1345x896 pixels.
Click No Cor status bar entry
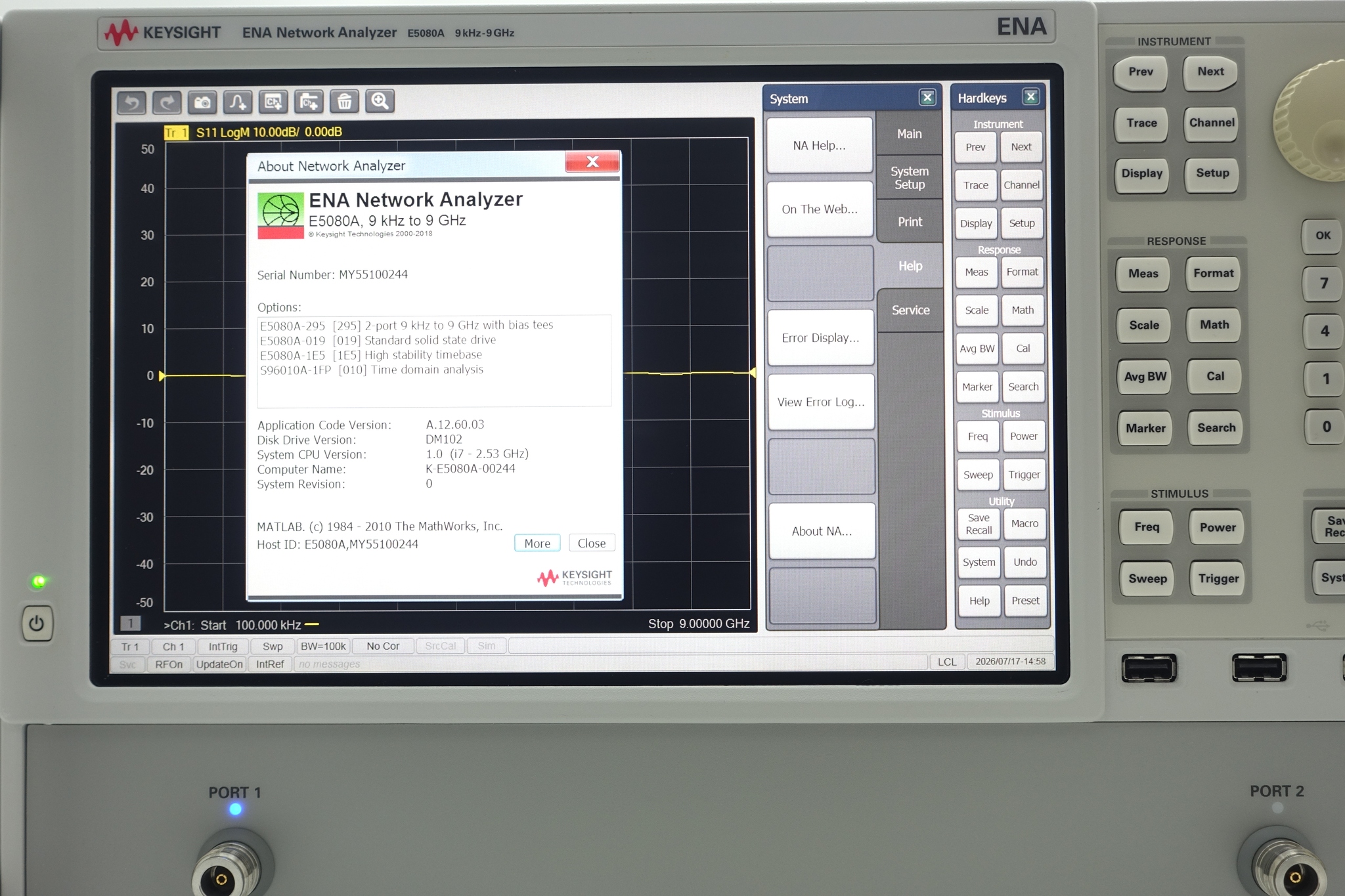tap(383, 647)
